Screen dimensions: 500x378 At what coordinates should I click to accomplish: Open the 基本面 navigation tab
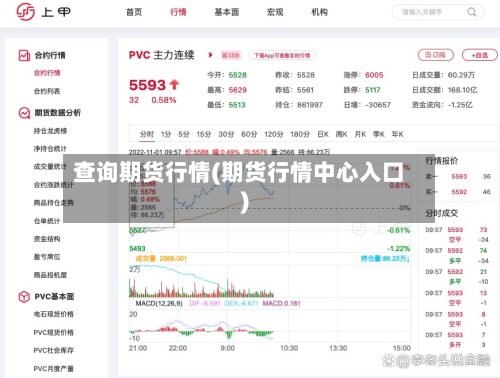click(227, 12)
